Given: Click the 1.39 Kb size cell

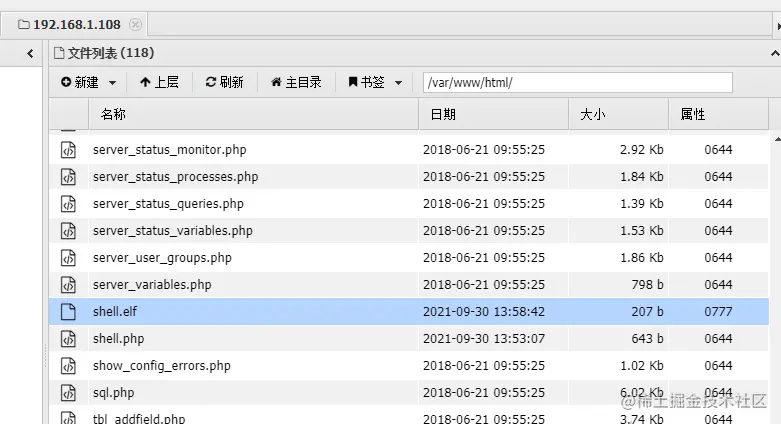Looking at the screenshot, I should click(x=642, y=204).
